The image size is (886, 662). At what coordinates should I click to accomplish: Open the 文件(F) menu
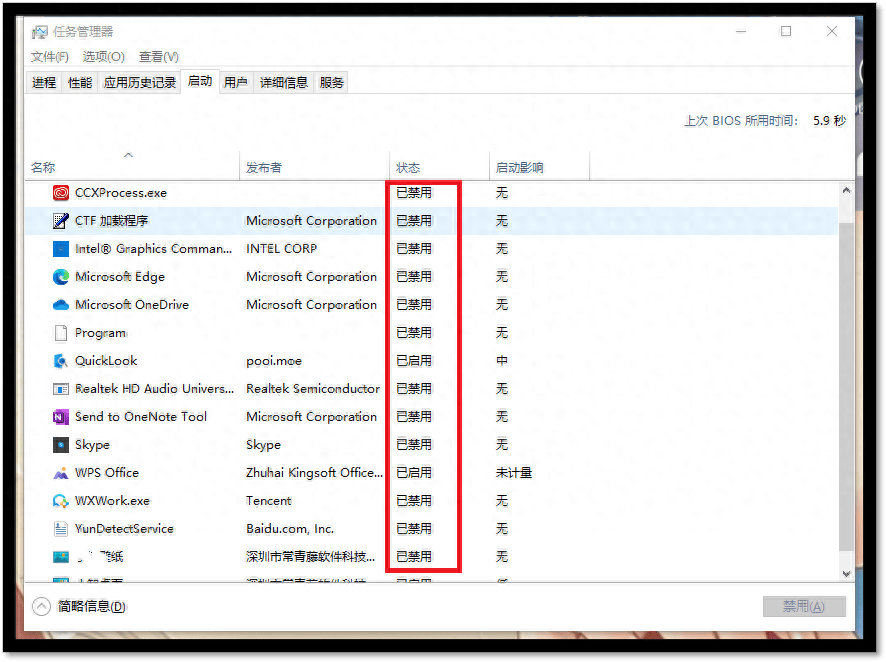pyautogui.click(x=50, y=57)
